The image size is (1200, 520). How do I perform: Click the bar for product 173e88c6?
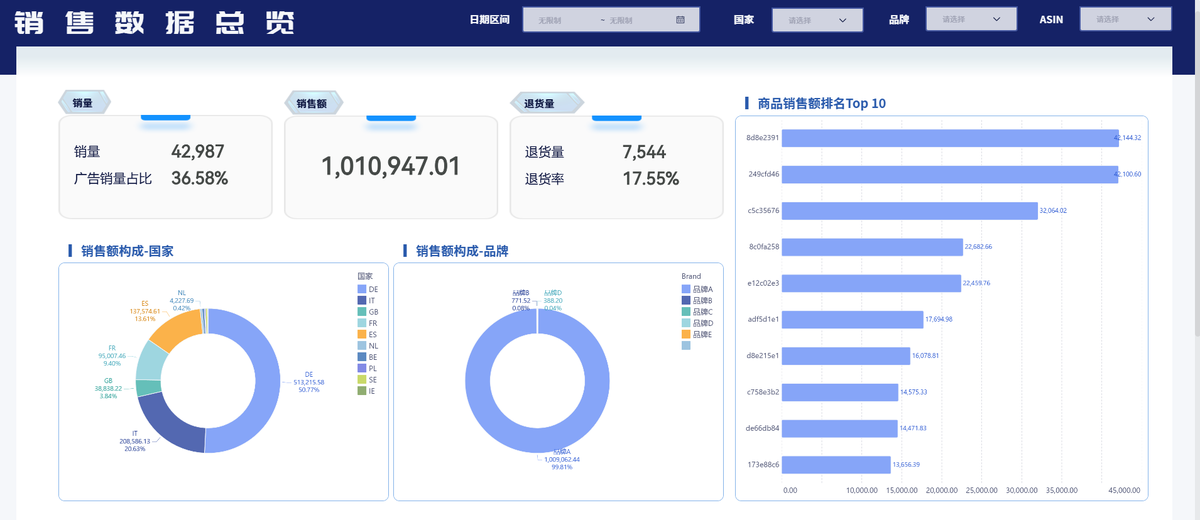[x=836, y=464]
